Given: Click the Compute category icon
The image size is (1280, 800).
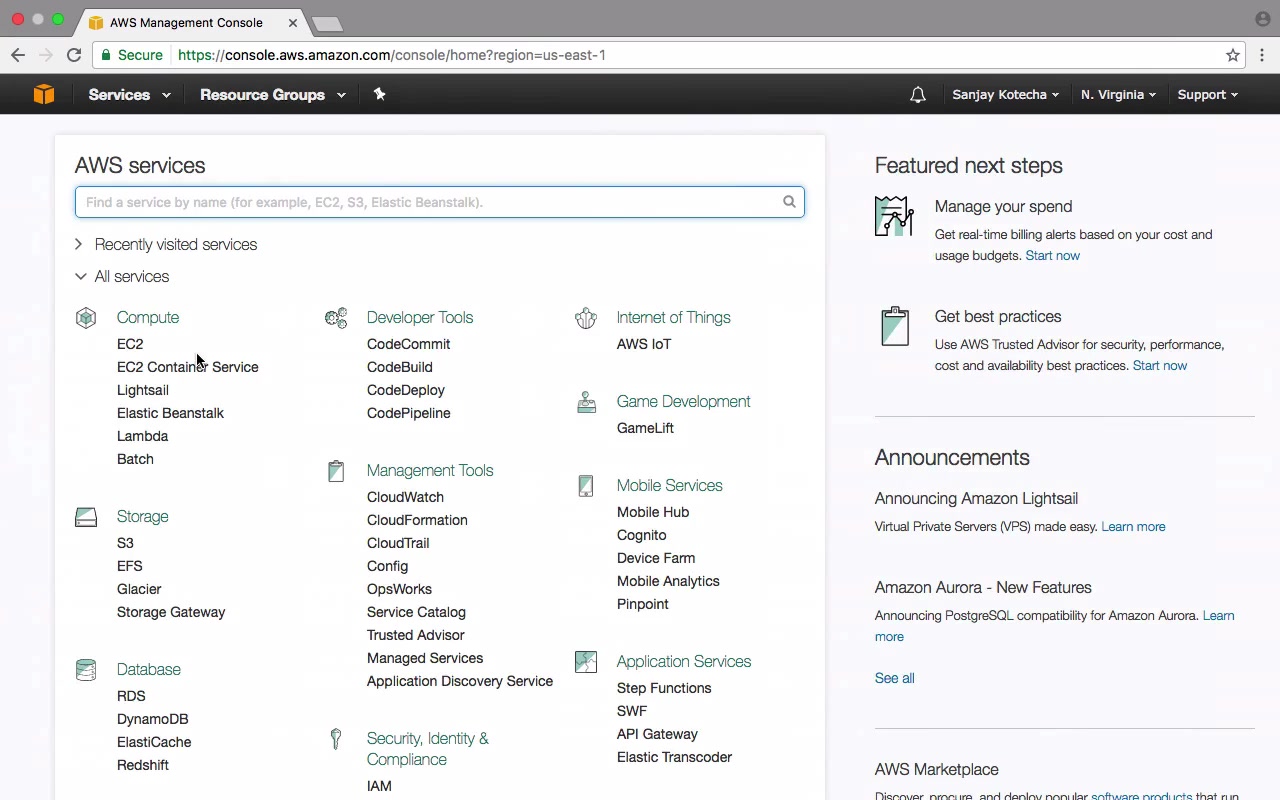Looking at the screenshot, I should coord(86,318).
